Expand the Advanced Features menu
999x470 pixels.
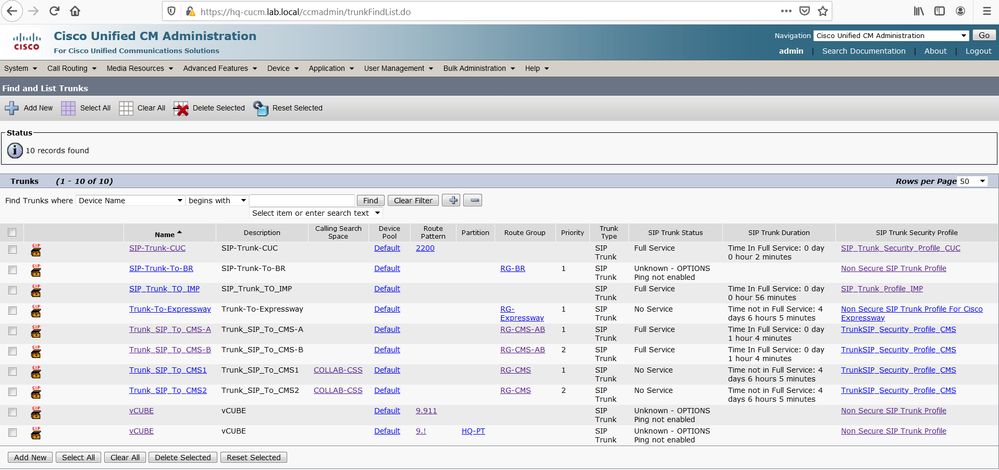point(220,68)
